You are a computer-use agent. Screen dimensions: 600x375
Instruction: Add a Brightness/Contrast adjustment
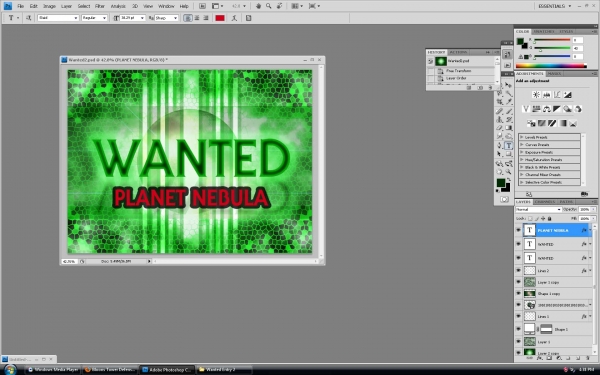[536, 95]
